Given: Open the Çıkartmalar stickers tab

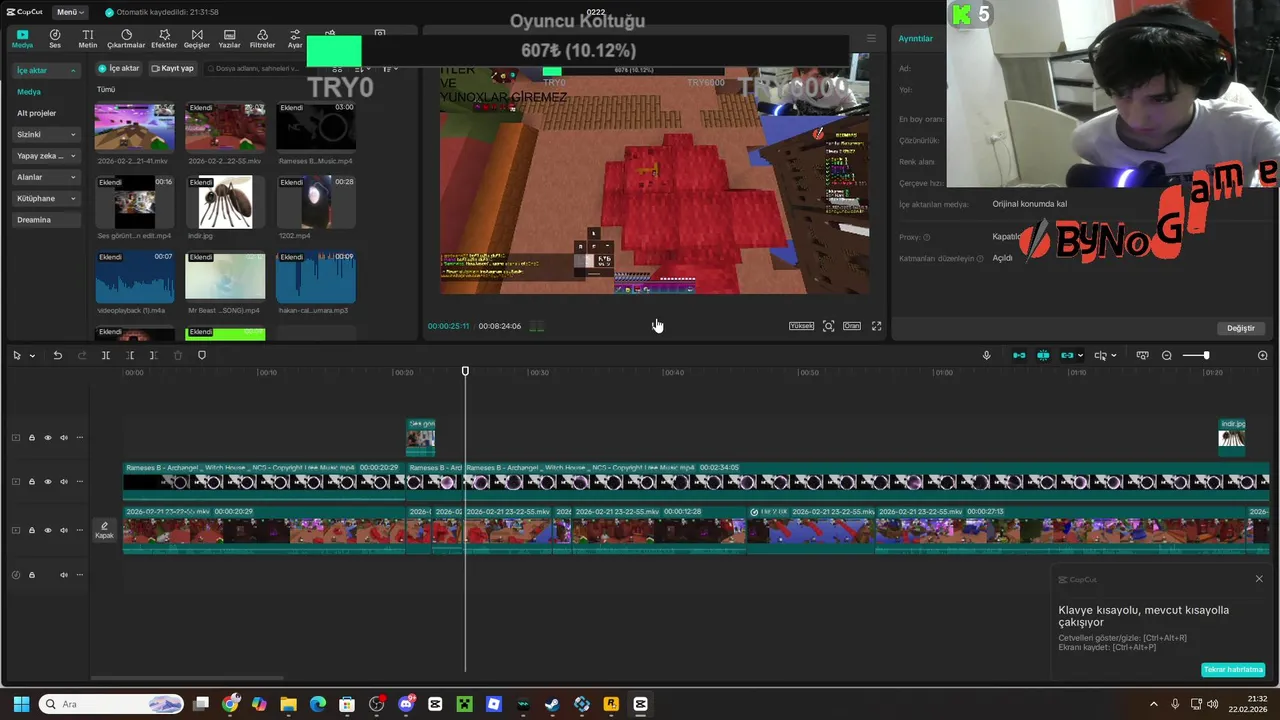Looking at the screenshot, I should (x=126, y=38).
